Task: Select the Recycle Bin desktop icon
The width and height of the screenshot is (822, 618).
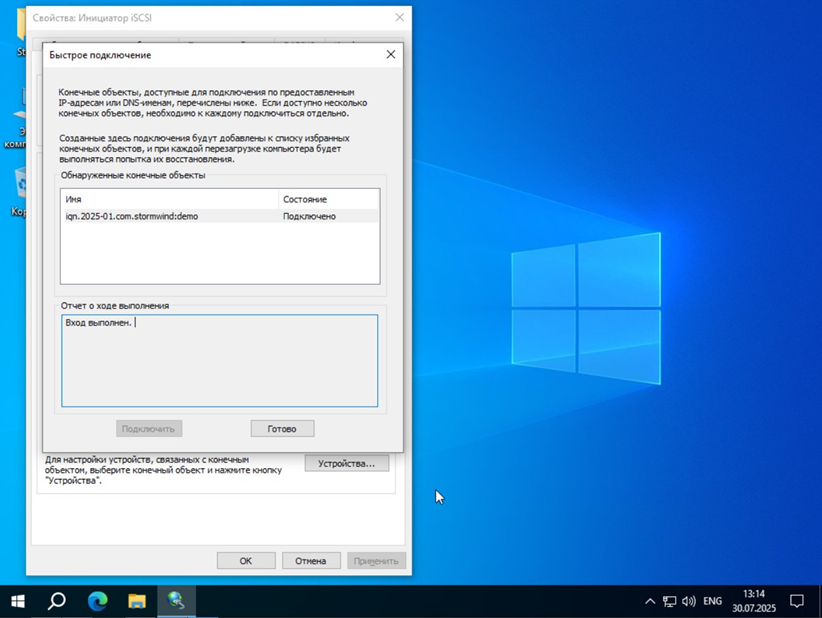Action: coord(21,191)
